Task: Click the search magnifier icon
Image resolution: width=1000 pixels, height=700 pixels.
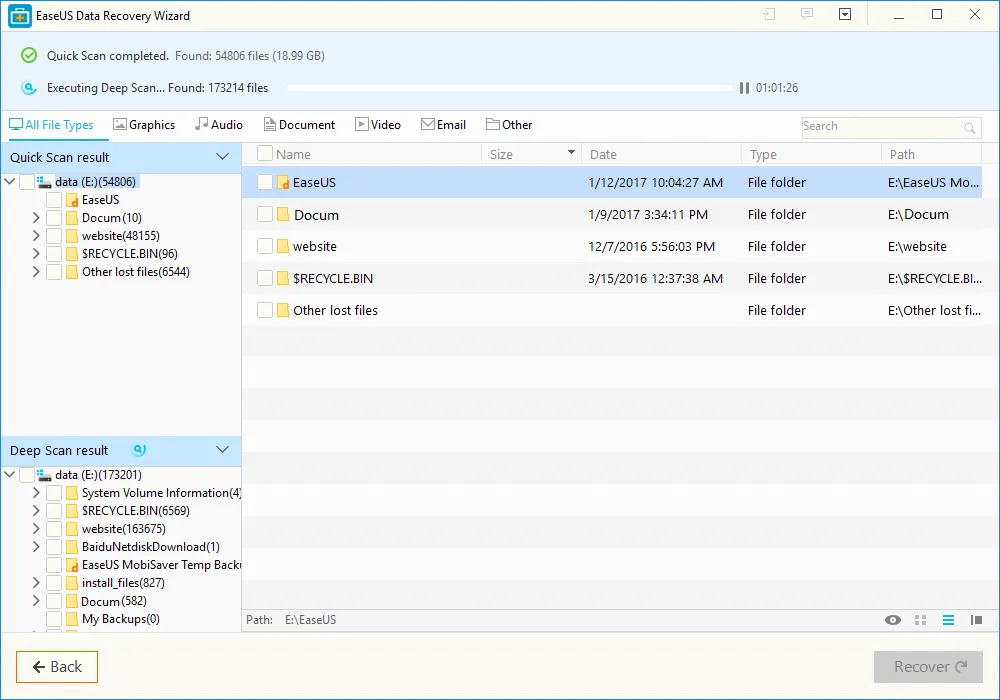Action: [x=969, y=128]
